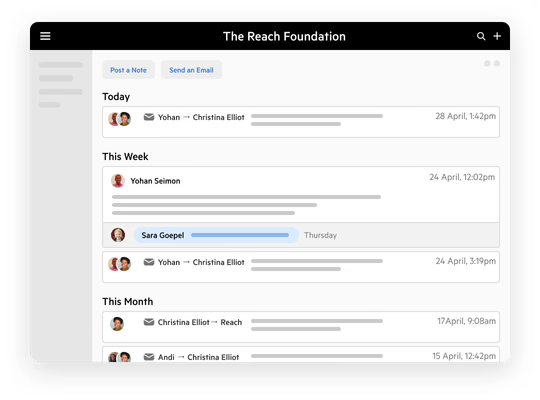The image size is (540, 400).
Task: Click envelope icon on Christina Elliot to Reach email
Action: coord(149,322)
